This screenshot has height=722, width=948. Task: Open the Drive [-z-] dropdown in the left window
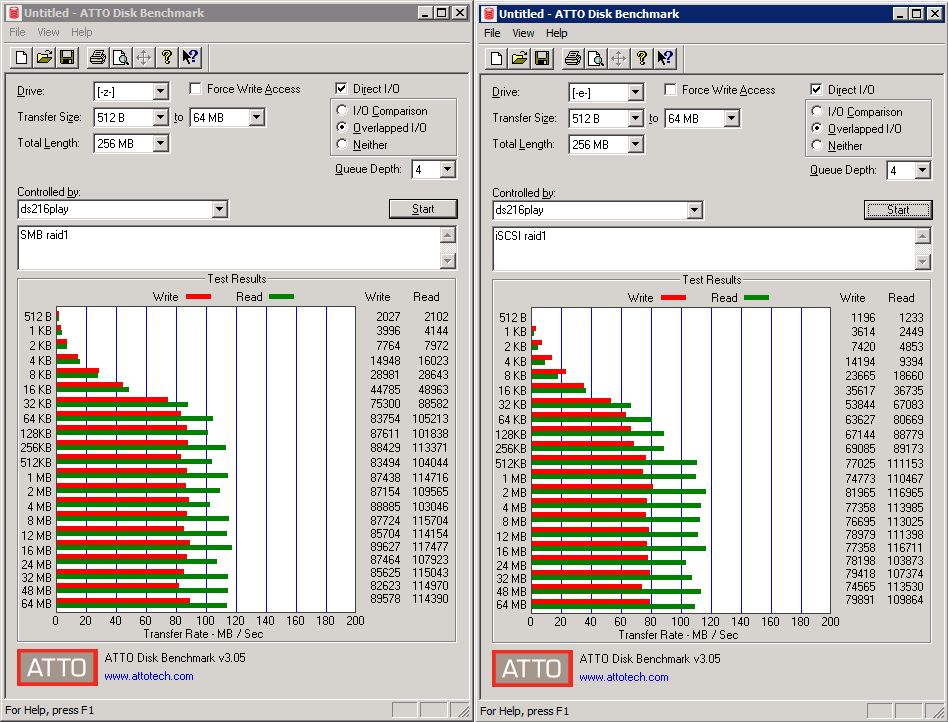coord(160,92)
